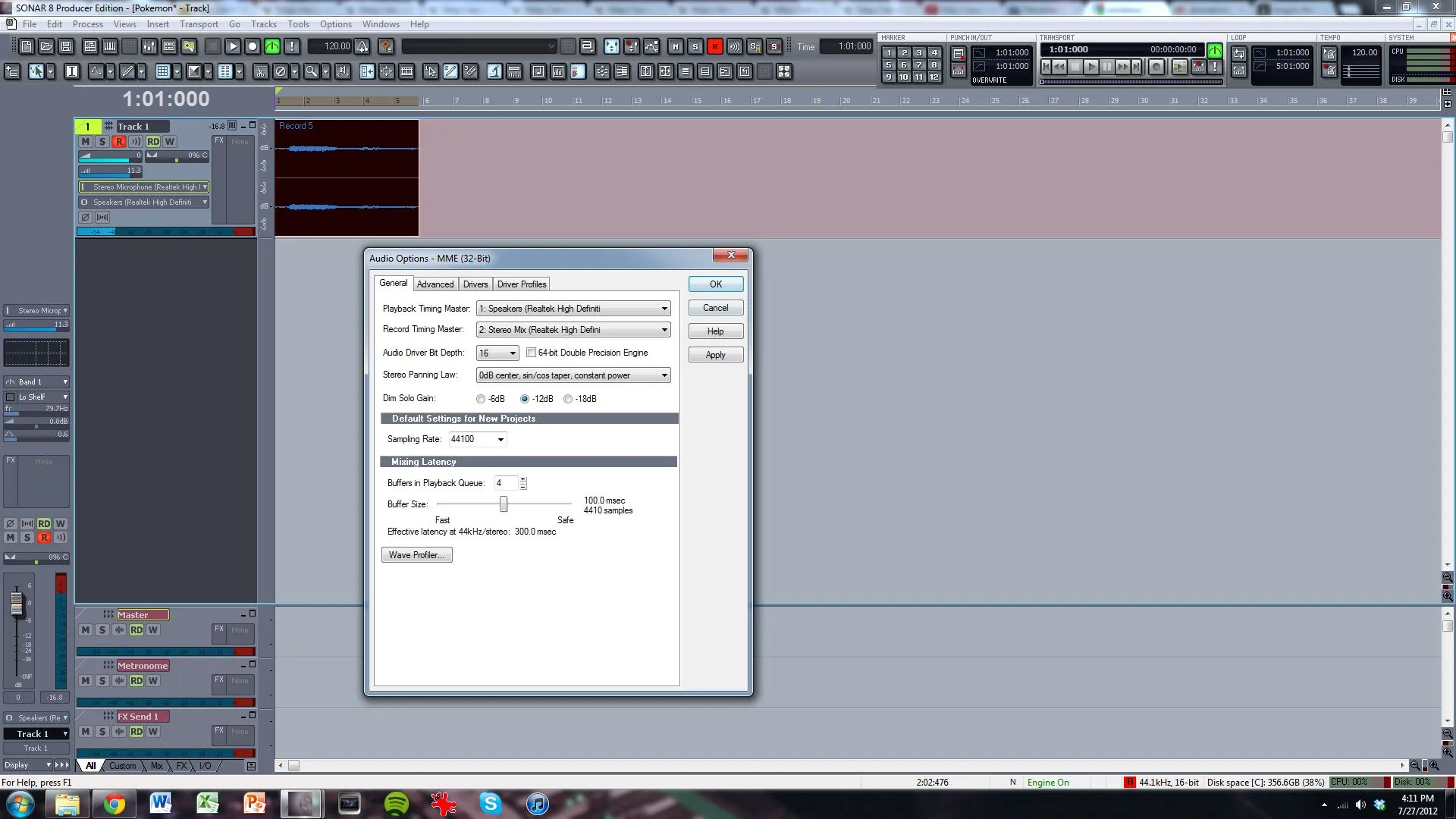The width and height of the screenshot is (1456, 819).
Task: Switch to the Drivers tab
Action: [x=475, y=284]
